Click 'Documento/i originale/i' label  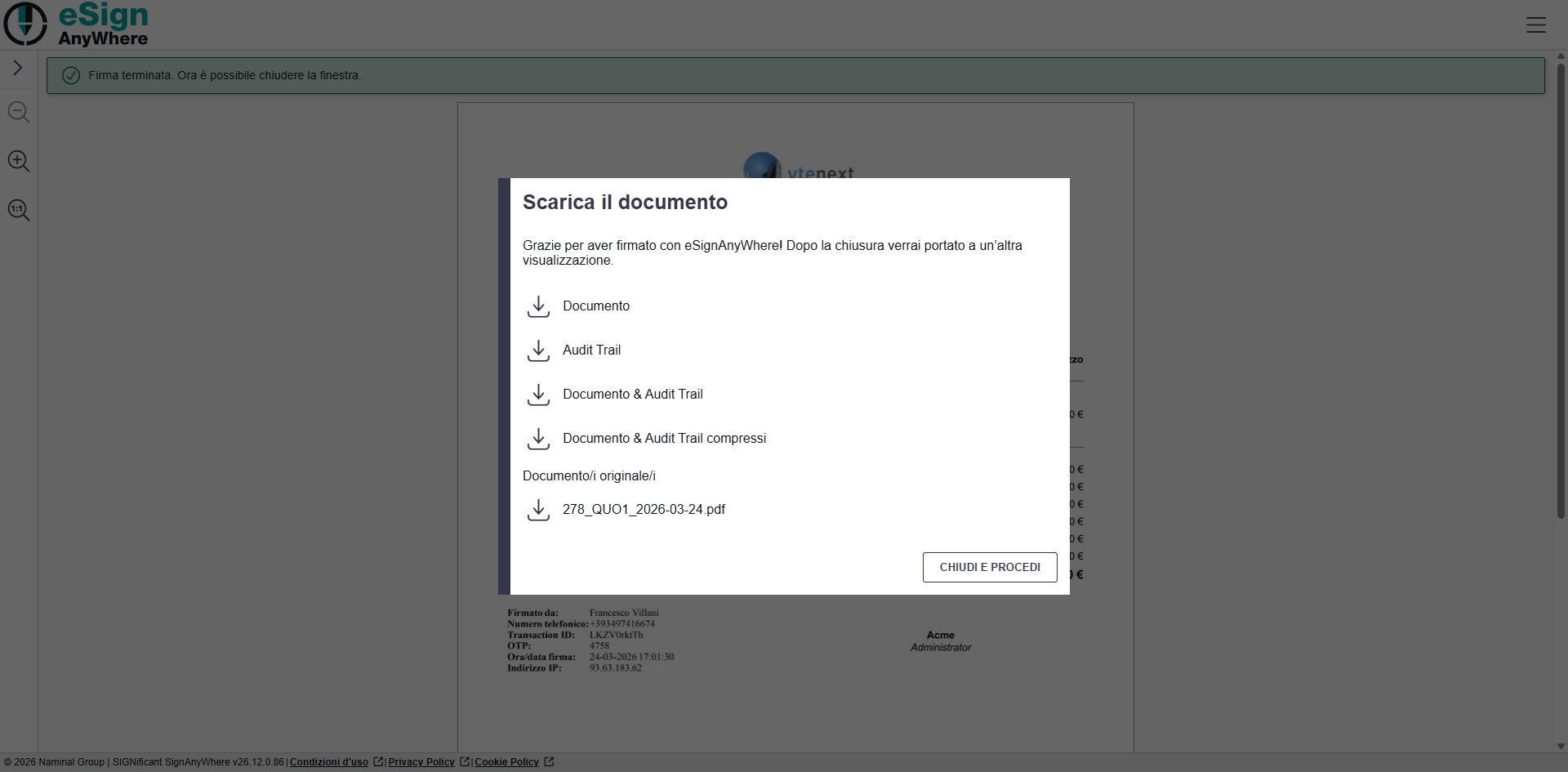click(x=589, y=475)
